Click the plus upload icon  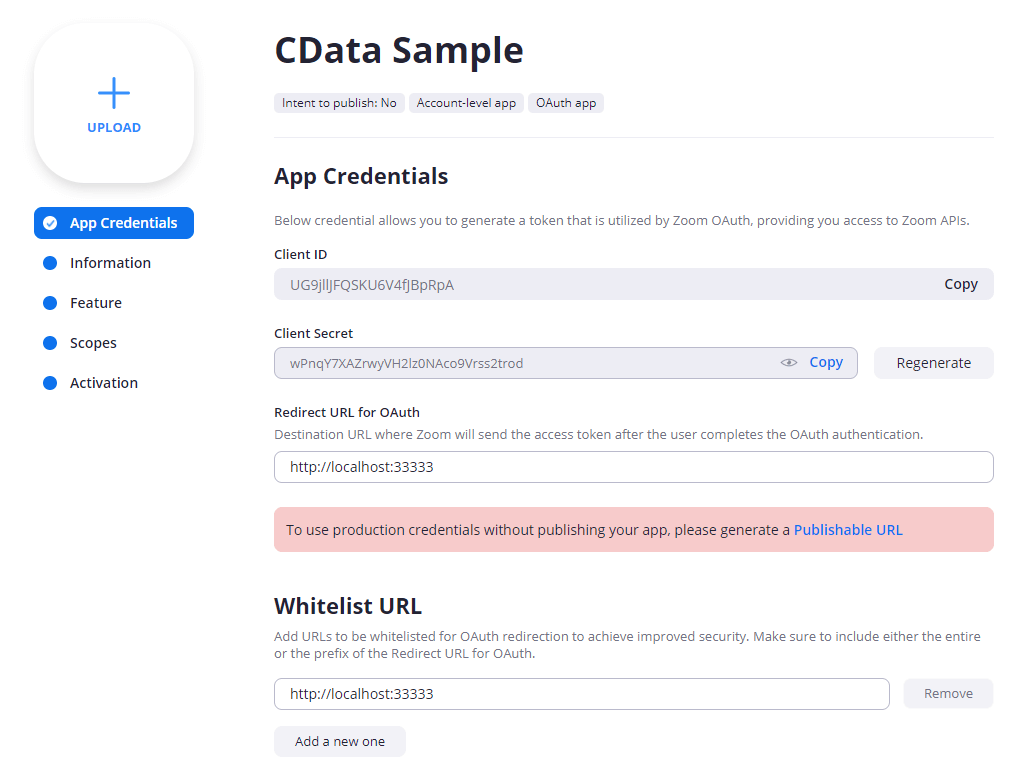click(114, 93)
